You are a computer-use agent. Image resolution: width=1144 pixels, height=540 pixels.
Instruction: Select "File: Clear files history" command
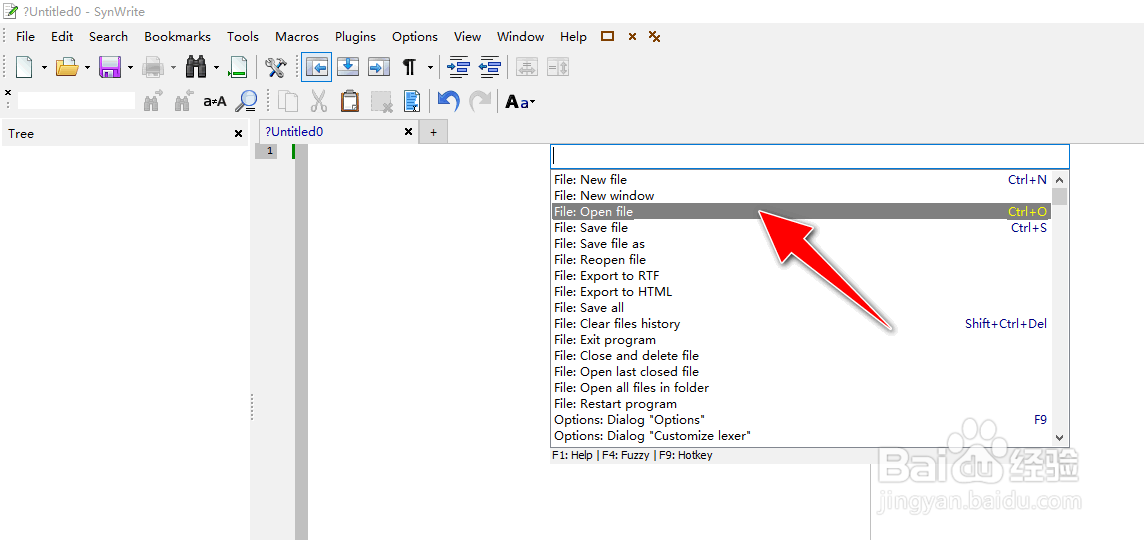click(800, 324)
